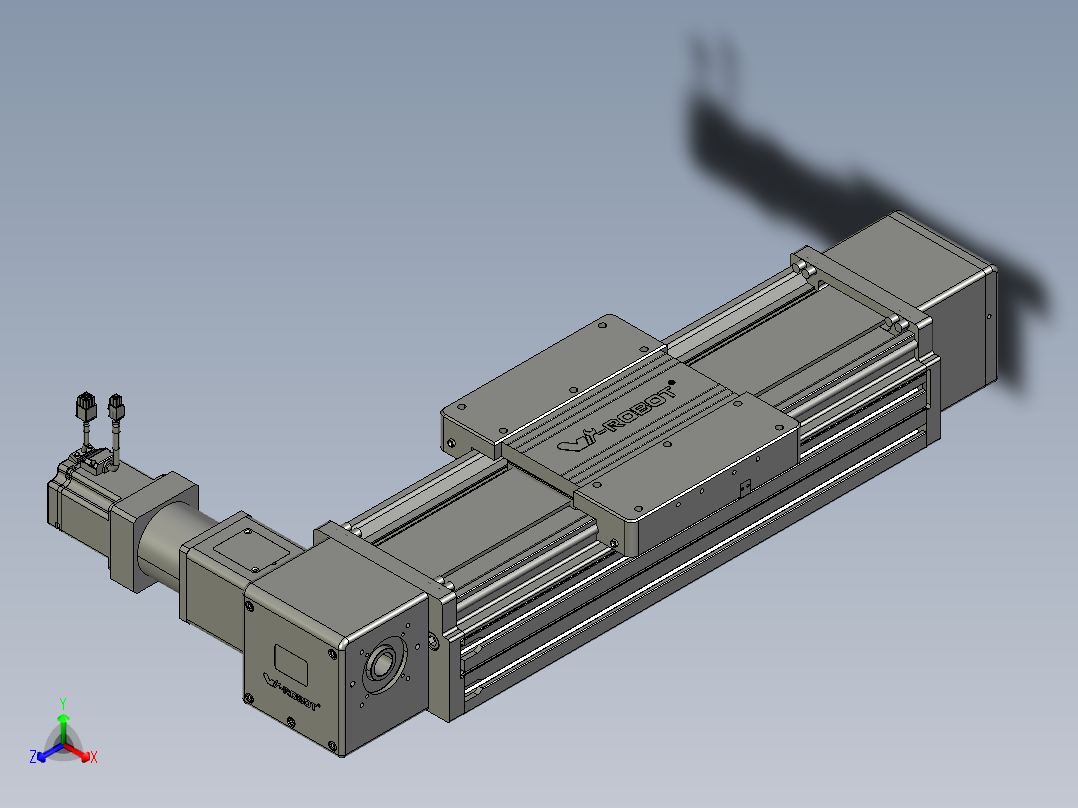Image resolution: width=1078 pixels, height=808 pixels.
Task: Select the servo motor body at far left
Action: 79,495
